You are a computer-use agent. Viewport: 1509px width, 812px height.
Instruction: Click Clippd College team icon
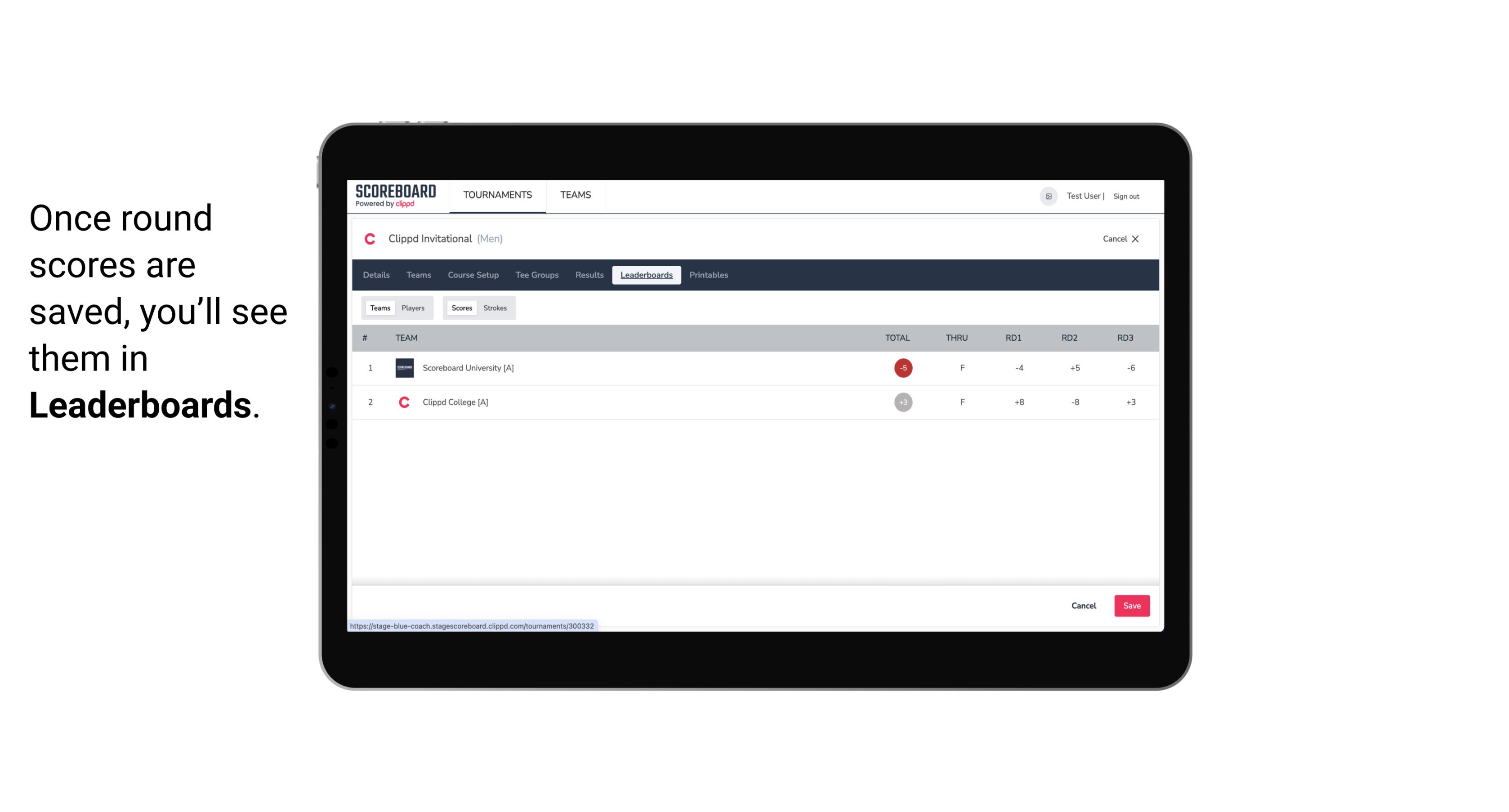tap(403, 401)
